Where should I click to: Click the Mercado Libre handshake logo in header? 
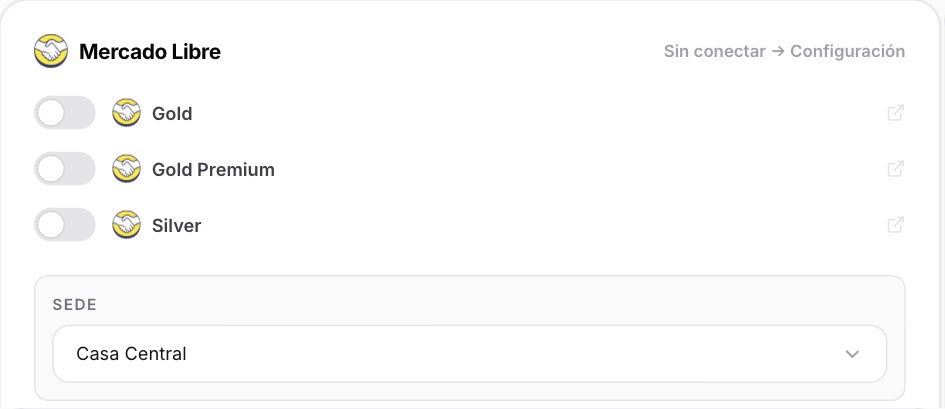51,51
